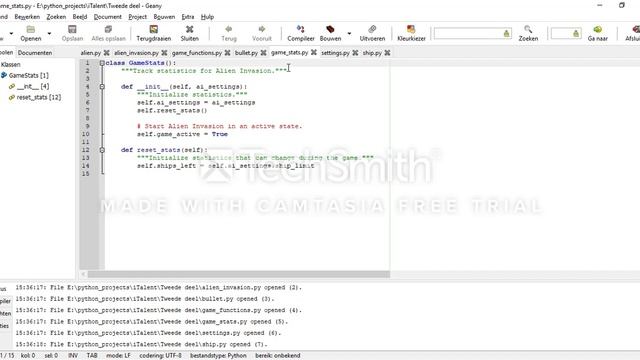This screenshot has height=360, width=640.
Task: Click the Sluiten close-file icon
Action: click(189, 29)
